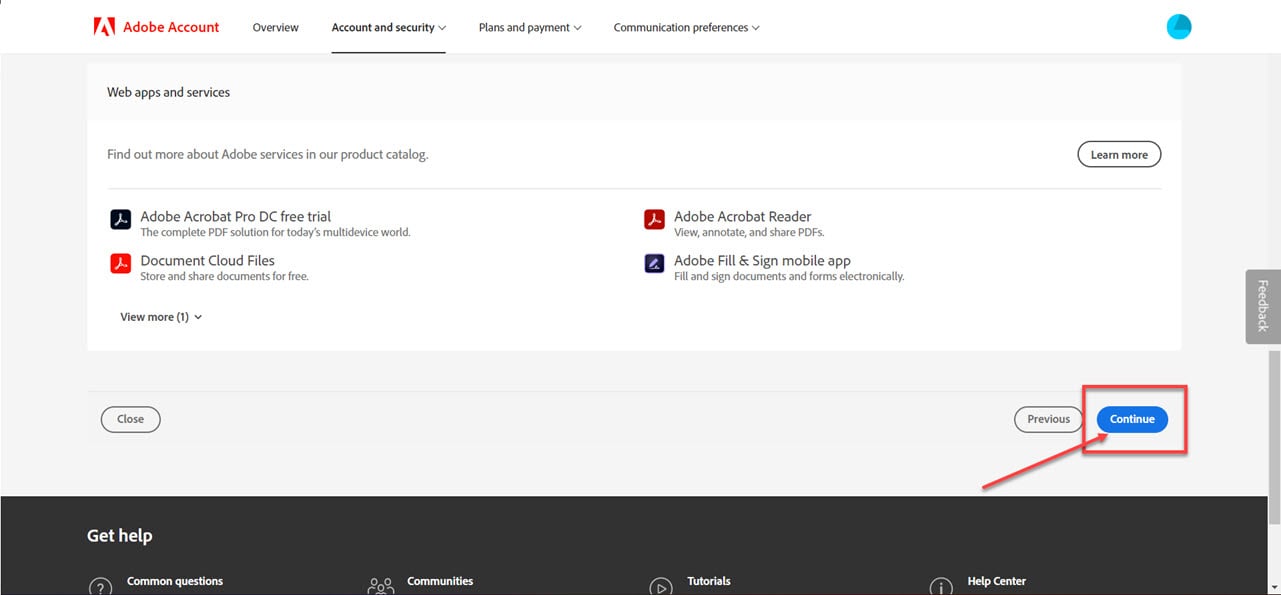Open the Overview tab

tap(275, 27)
